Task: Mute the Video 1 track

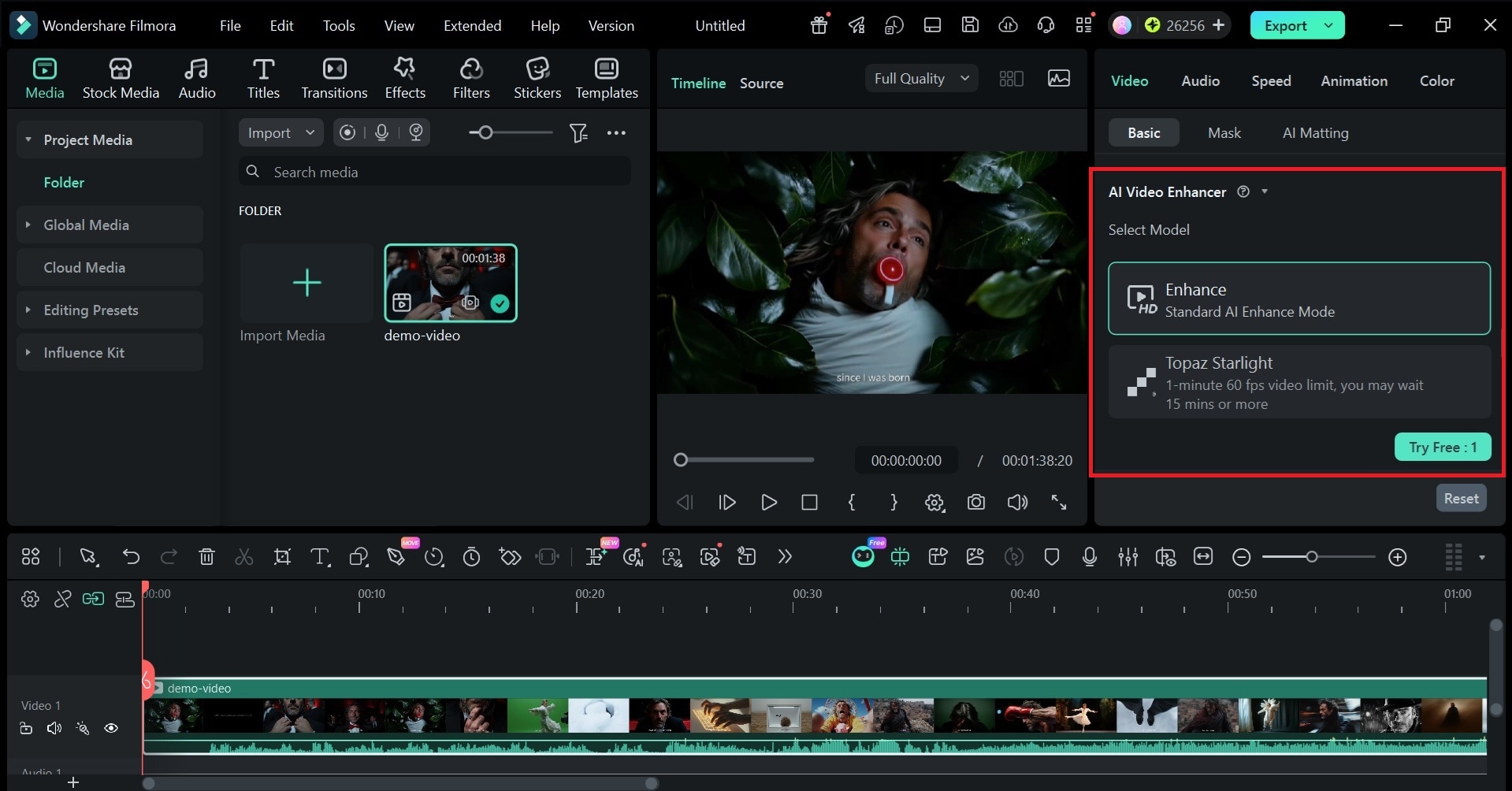Action: tap(53, 728)
